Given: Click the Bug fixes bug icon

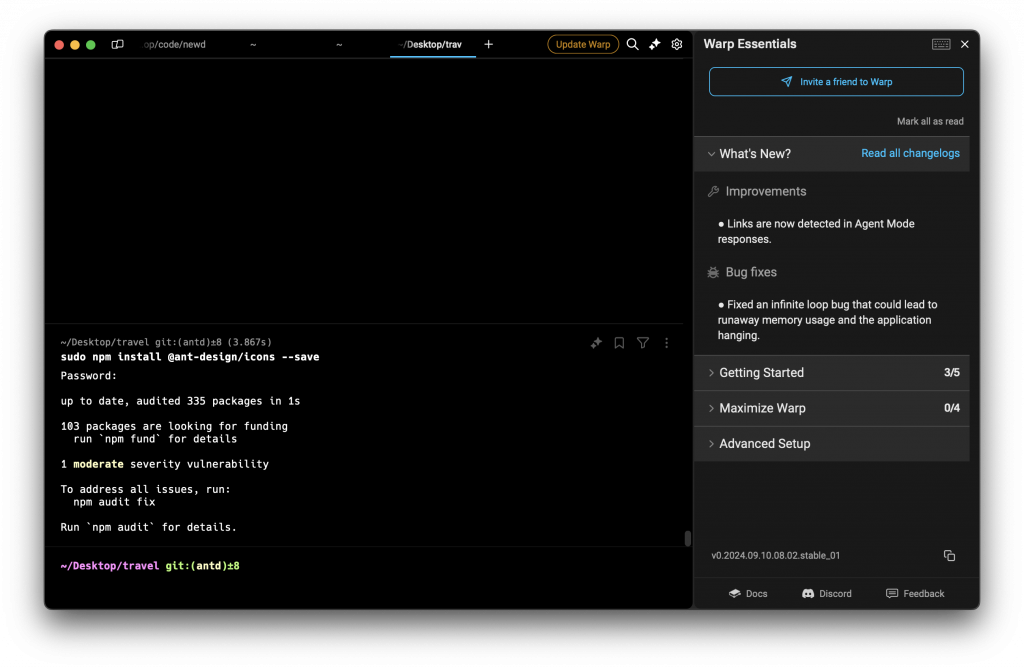Looking at the screenshot, I should (713, 272).
